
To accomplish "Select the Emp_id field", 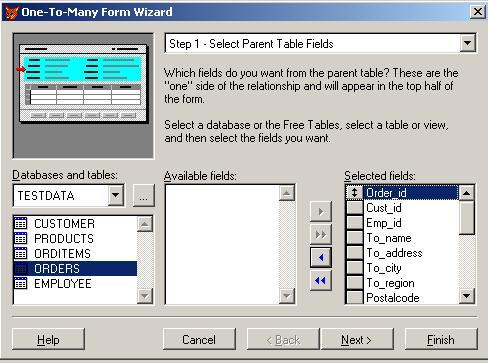I will tap(411, 223).
